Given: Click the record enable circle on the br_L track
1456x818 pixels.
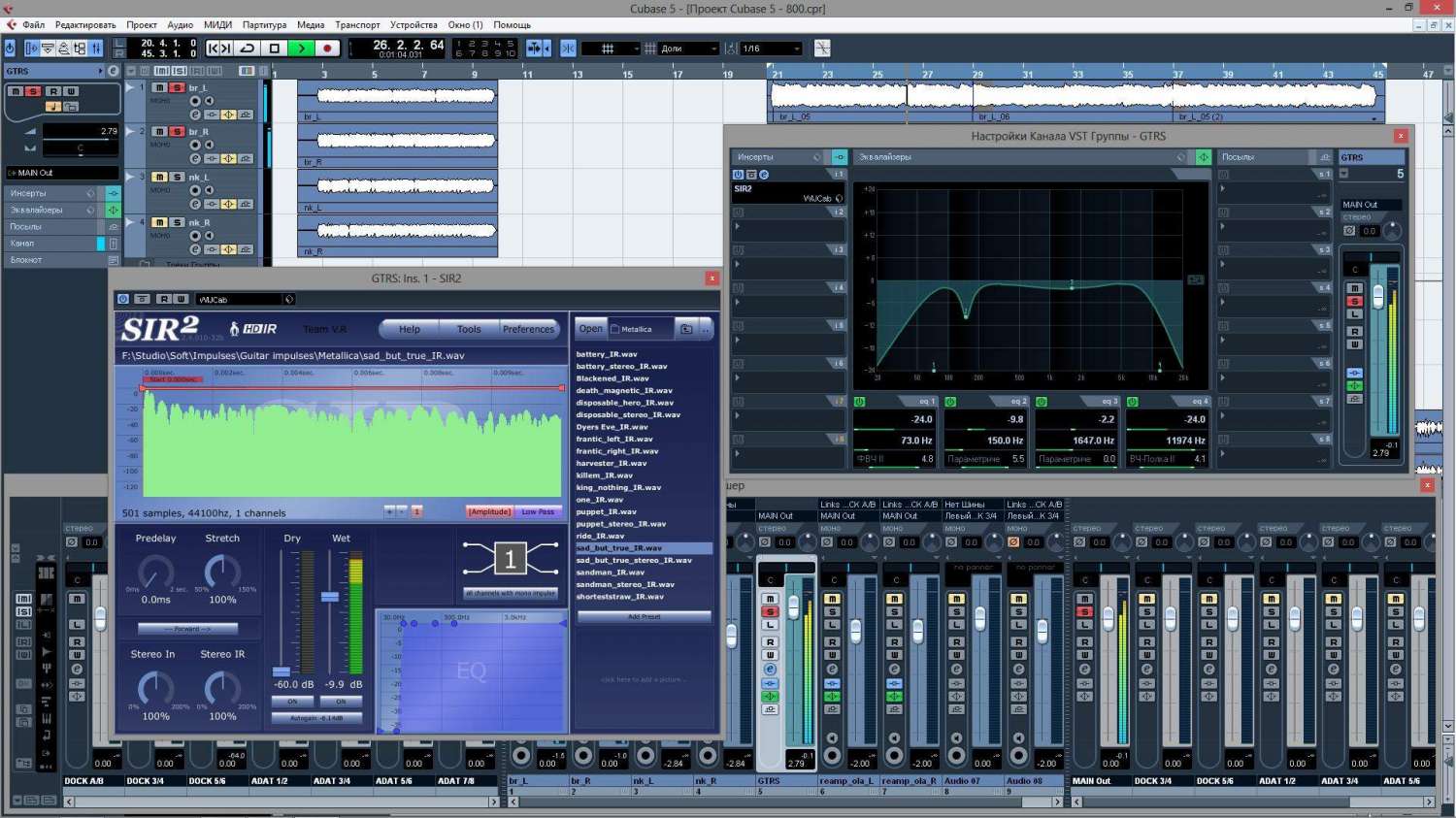Looking at the screenshot, I should coord(195,100).
